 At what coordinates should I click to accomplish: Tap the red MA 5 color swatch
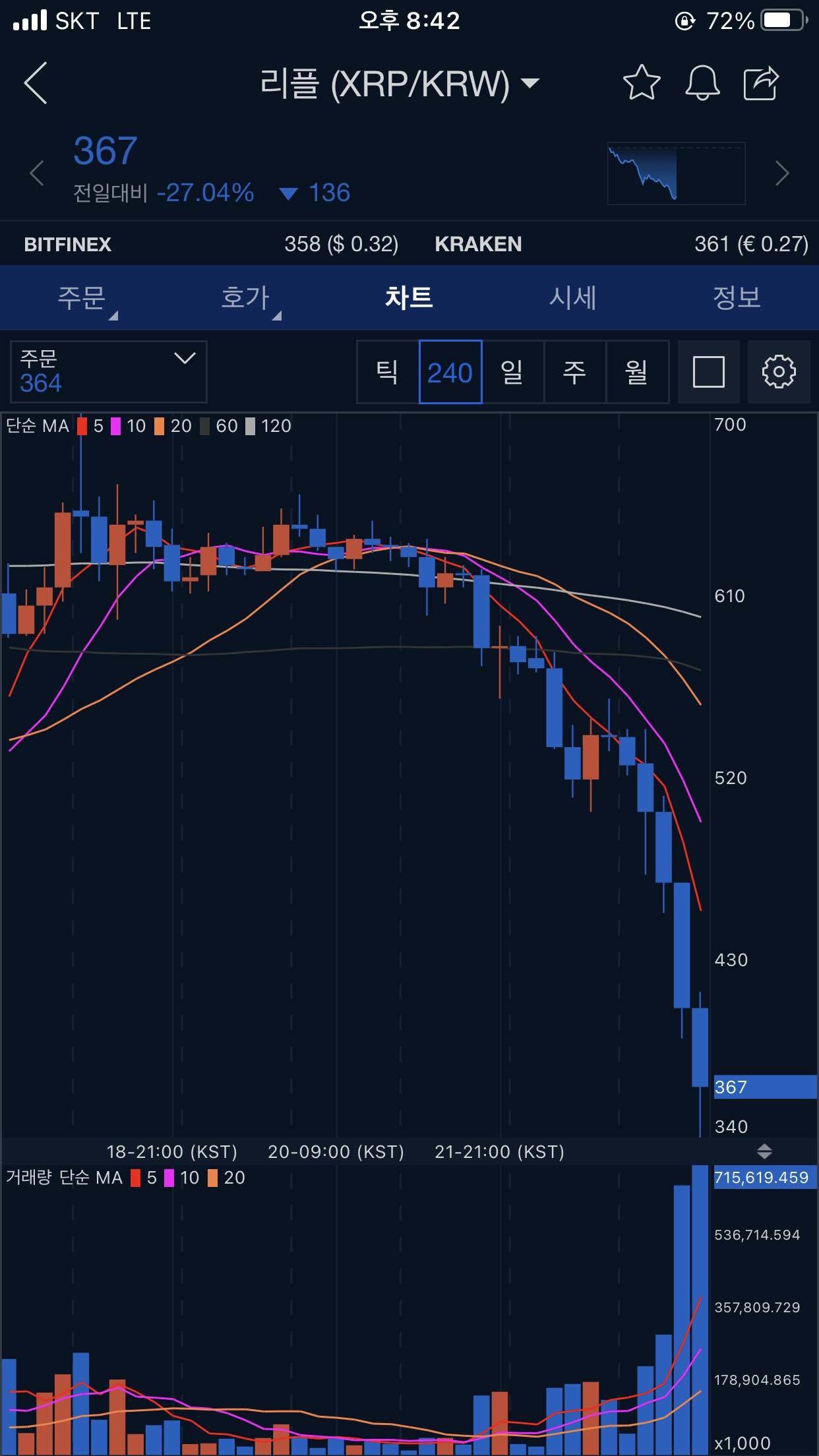tap(82, 427)
